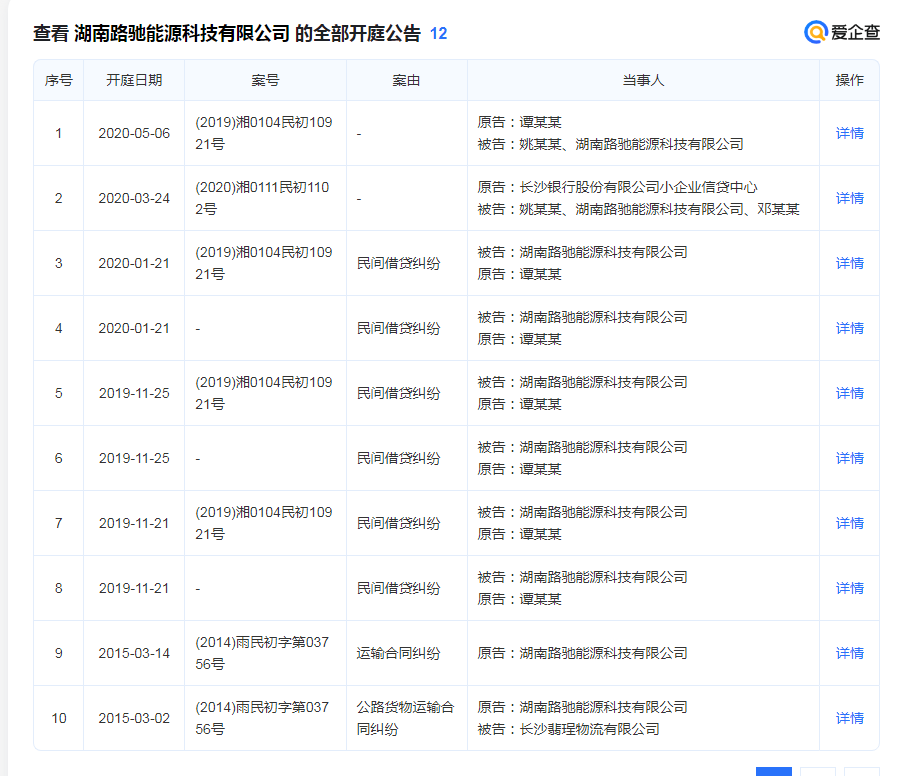Open 详情 link in row 7

849,523
